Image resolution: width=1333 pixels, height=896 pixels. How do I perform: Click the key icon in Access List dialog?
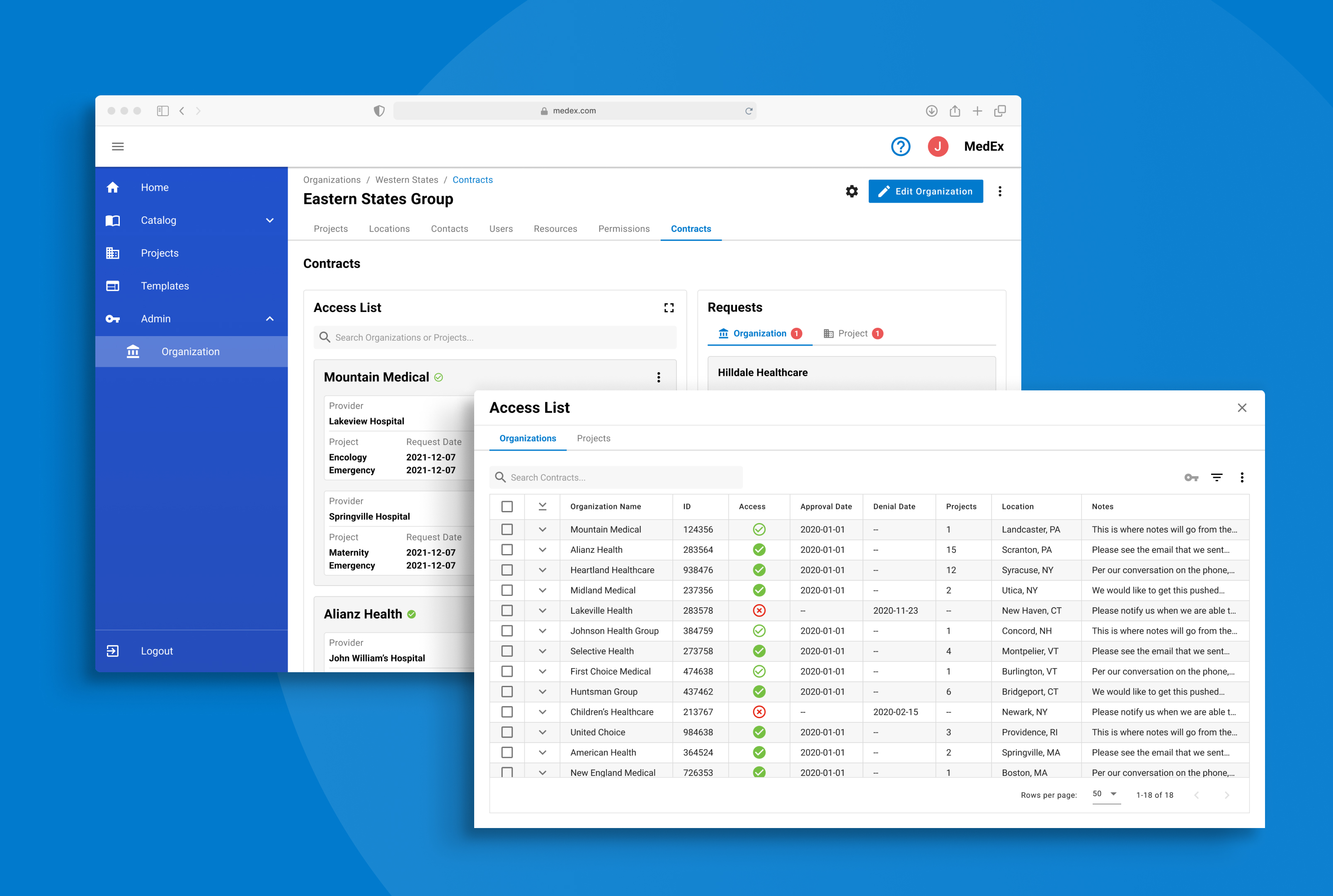click(1191, 477)
